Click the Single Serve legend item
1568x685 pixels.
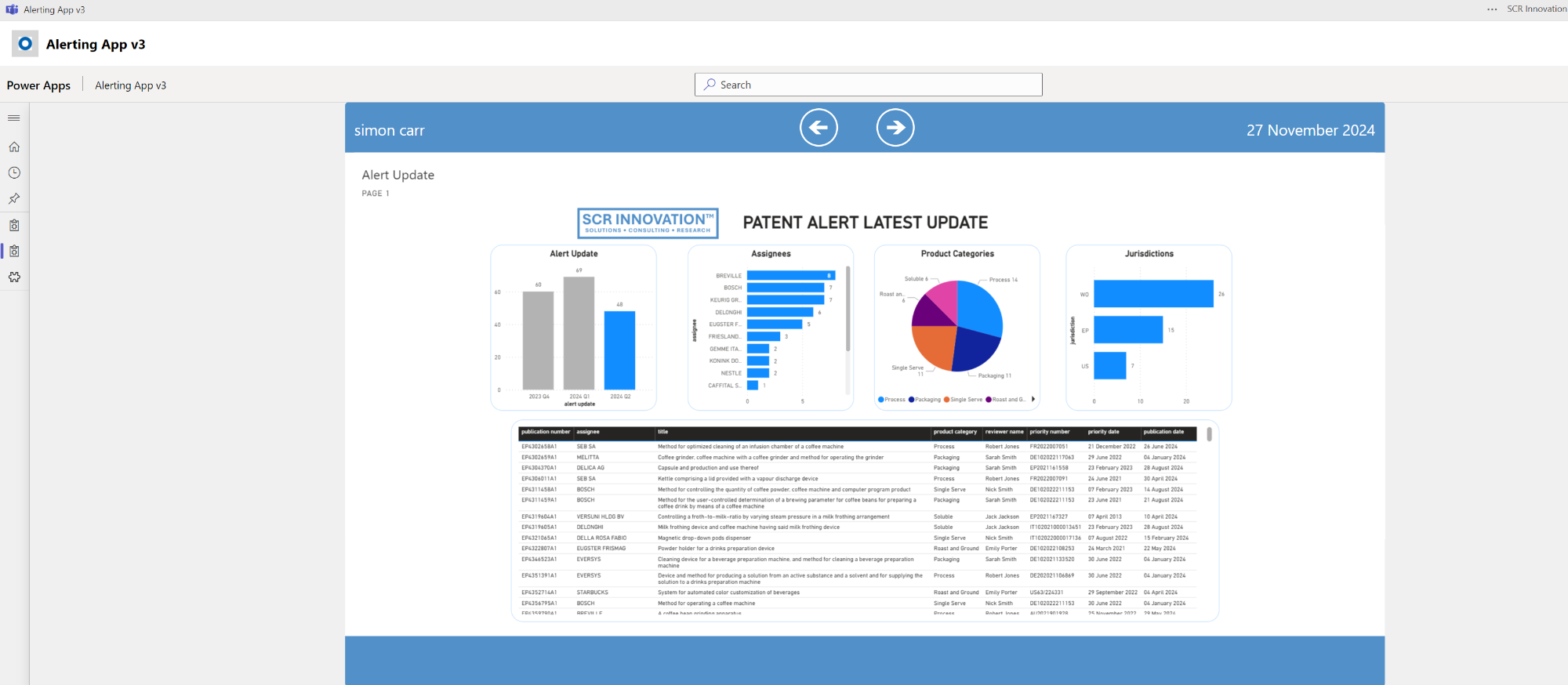(964, 400)
